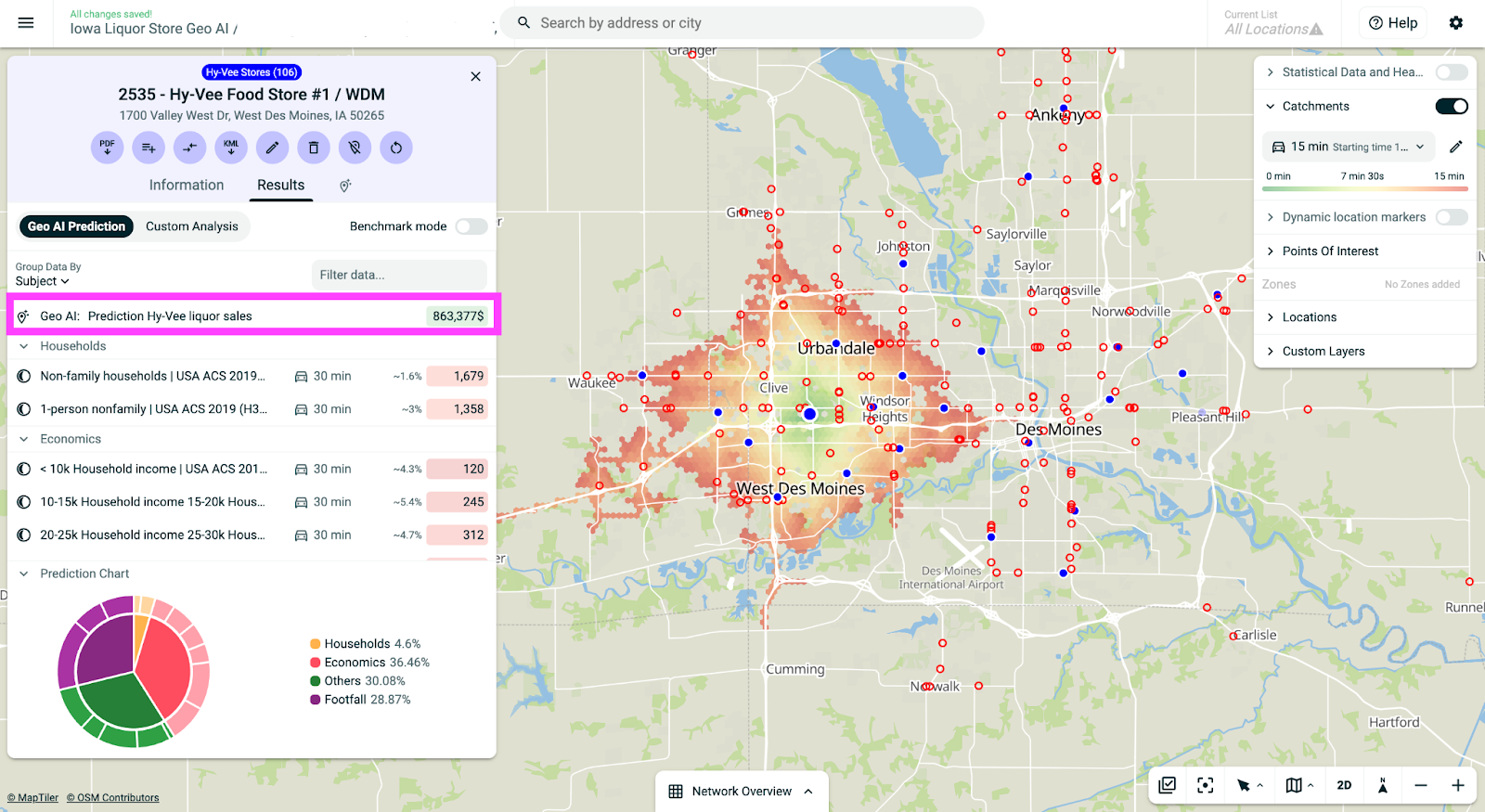Open MapTiler attribution link

[x=32, y=798]
